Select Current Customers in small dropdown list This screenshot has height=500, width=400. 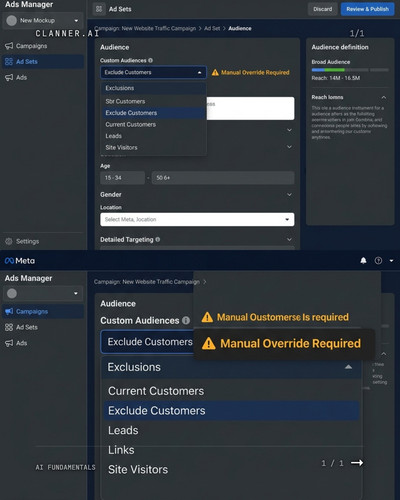coord(153,124)
